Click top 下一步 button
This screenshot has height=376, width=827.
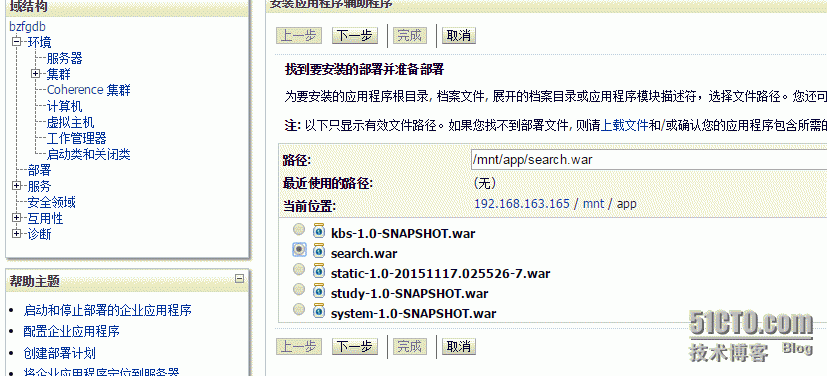(x=355, y=35)
